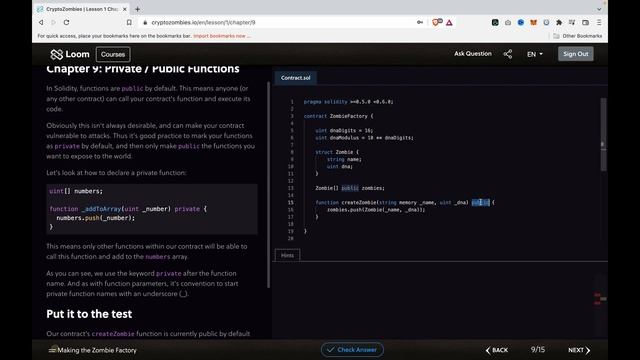This screenshot has height=360, width=640.
Task: Select the Contract.sol tab
Action: [x=296, y=78]
